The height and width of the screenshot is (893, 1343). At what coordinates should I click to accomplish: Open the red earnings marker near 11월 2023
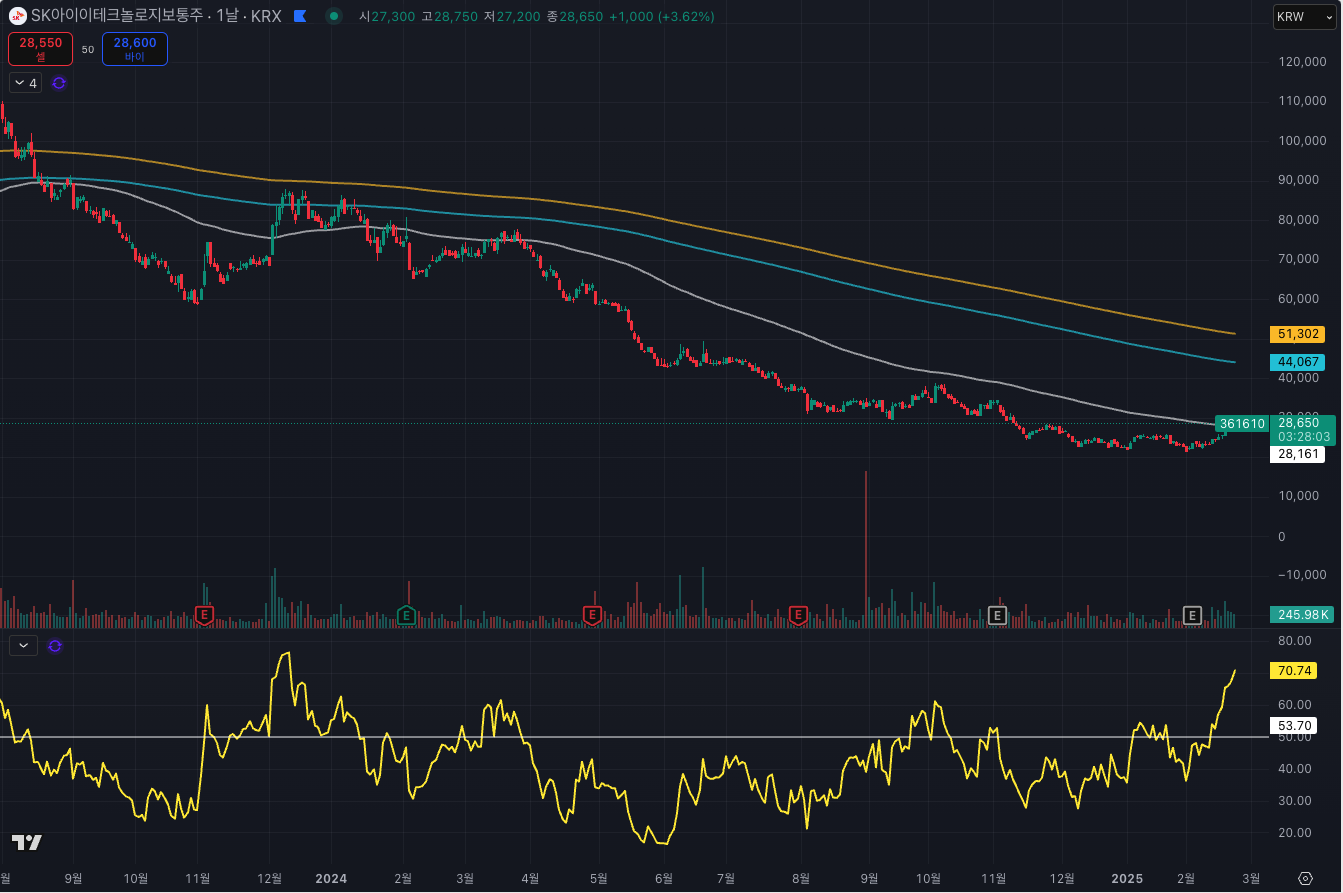(204, 614)
